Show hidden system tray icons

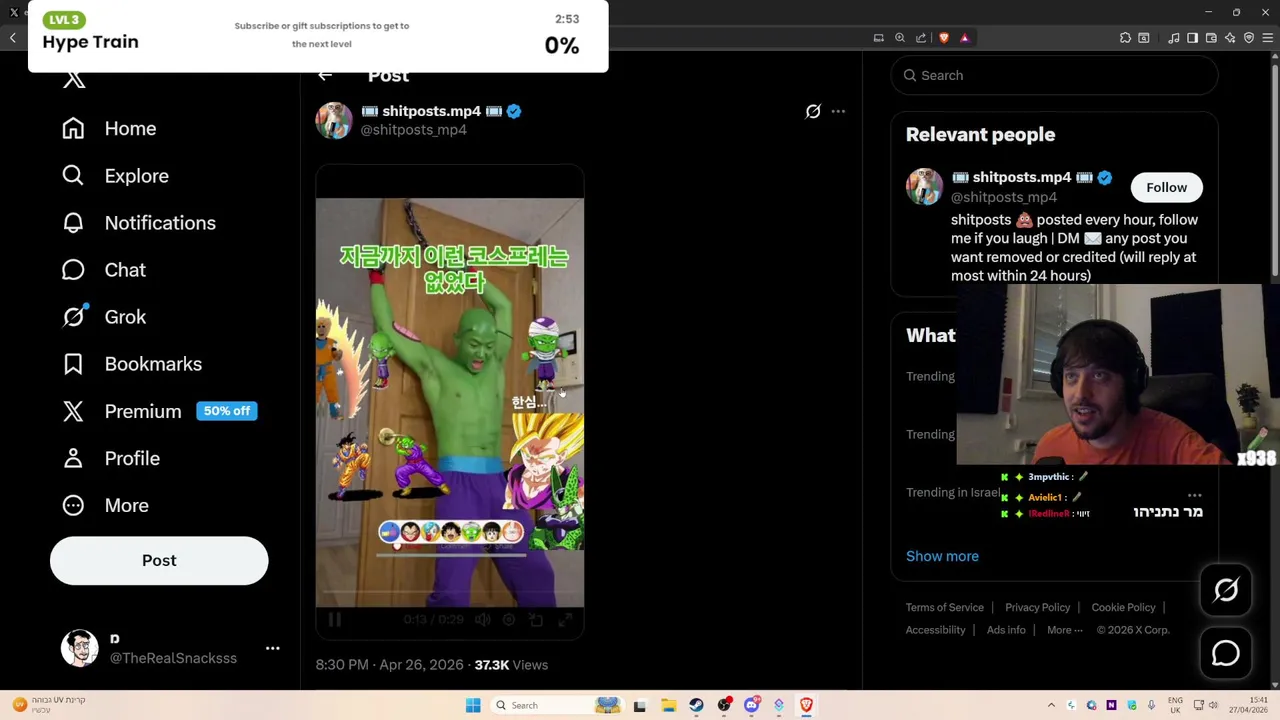(x=1051, y=705)
